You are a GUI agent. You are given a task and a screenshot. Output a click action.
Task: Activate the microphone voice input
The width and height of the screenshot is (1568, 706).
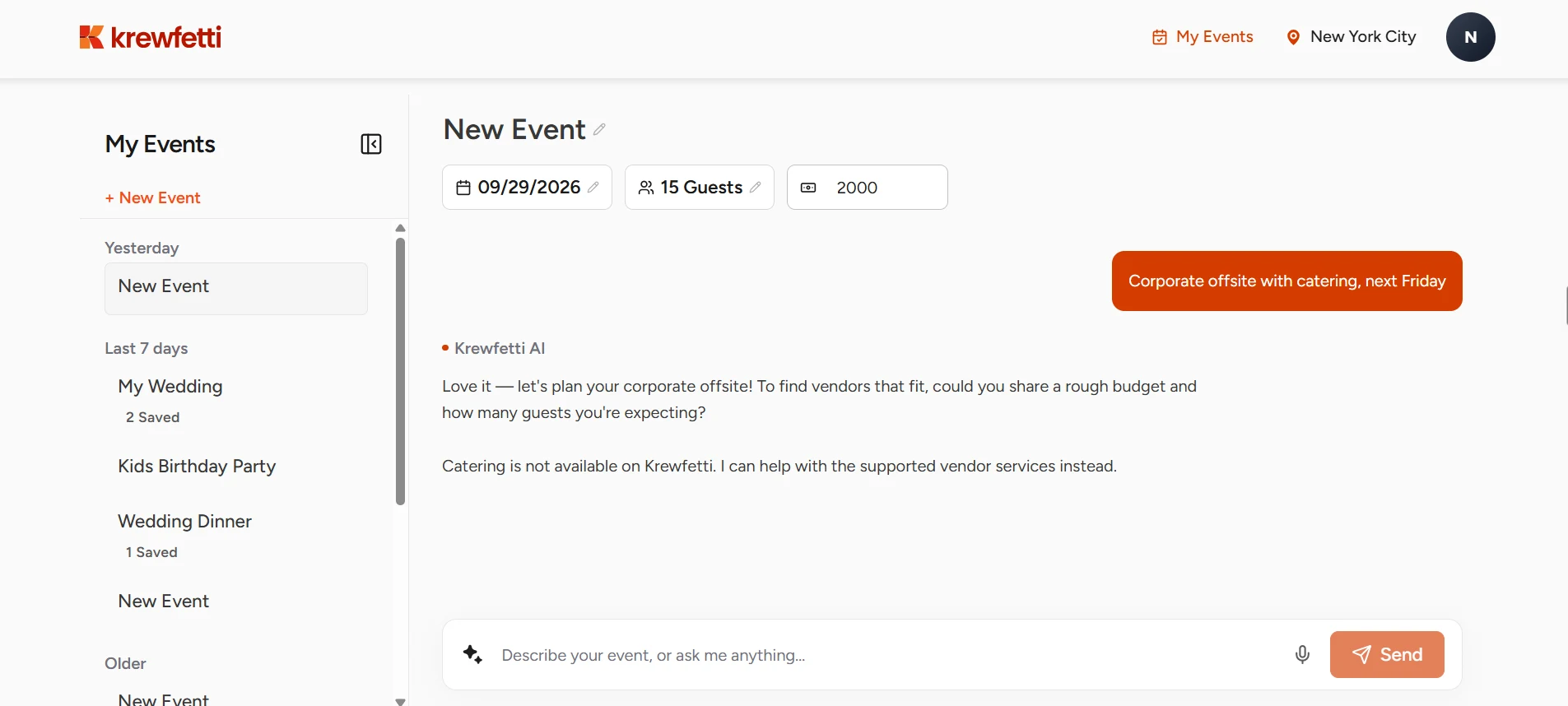[x=1302, y=654]
